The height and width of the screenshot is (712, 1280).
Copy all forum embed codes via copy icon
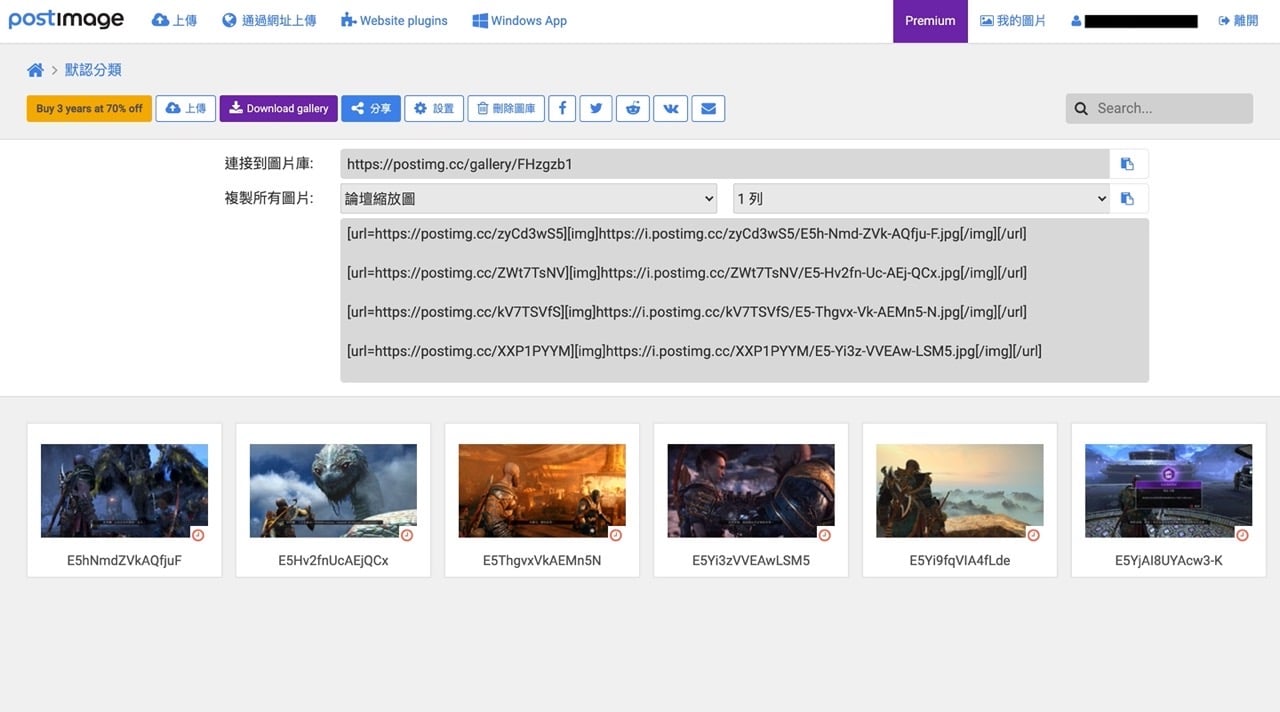click(1128, 198)
